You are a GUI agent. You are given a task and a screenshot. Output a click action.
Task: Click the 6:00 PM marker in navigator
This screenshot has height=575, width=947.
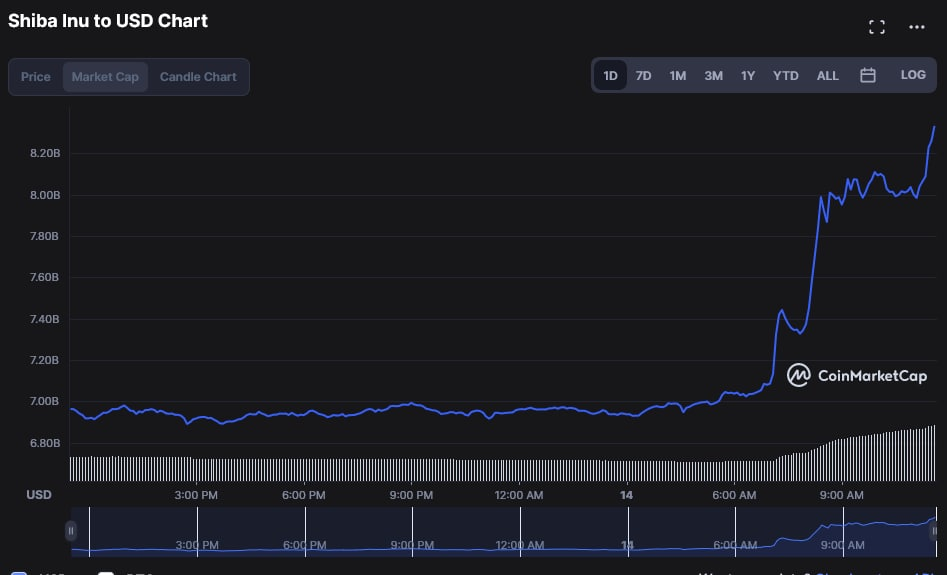coord(304,544)
